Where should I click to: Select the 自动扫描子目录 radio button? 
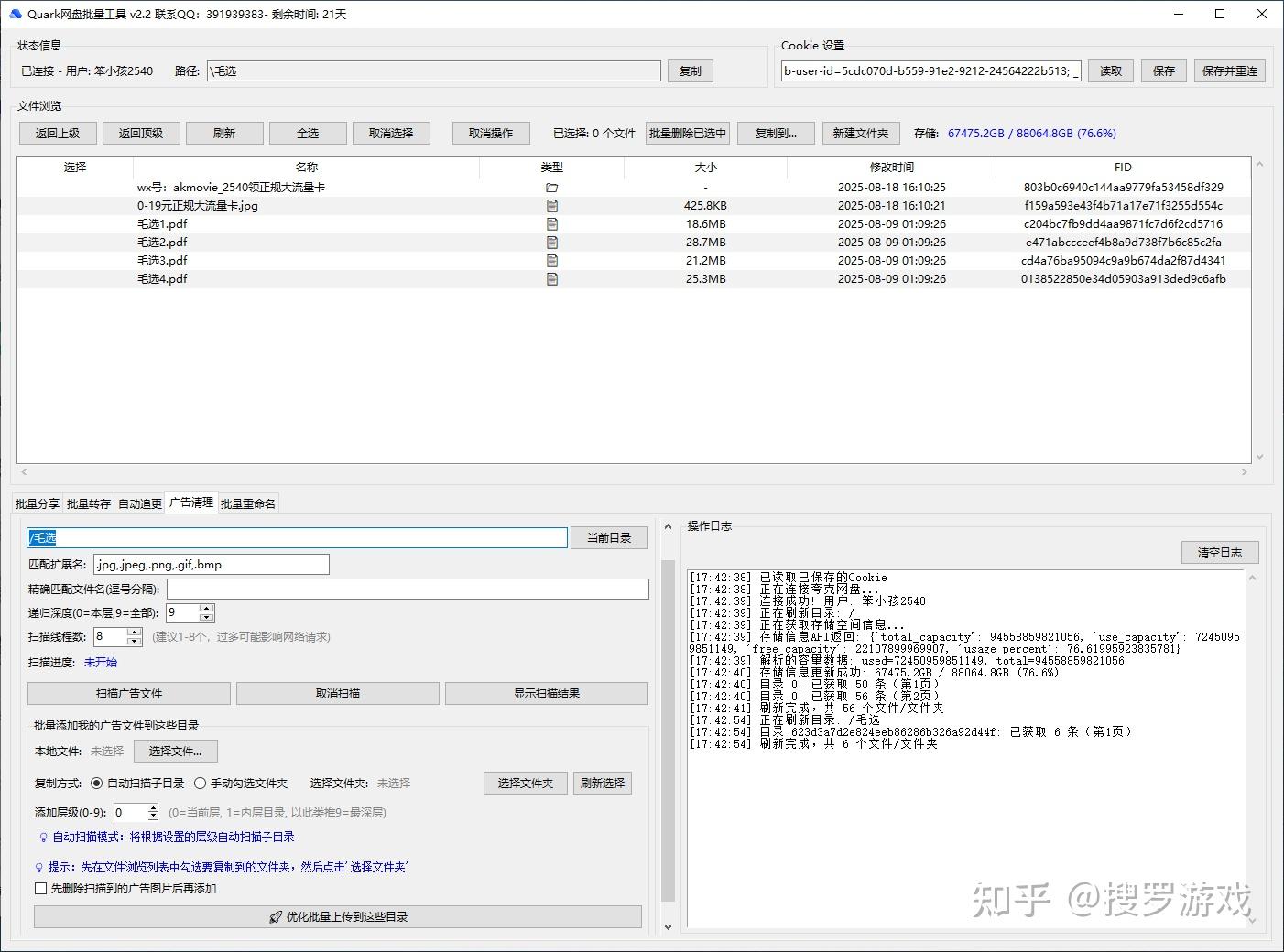click(97, 784)
